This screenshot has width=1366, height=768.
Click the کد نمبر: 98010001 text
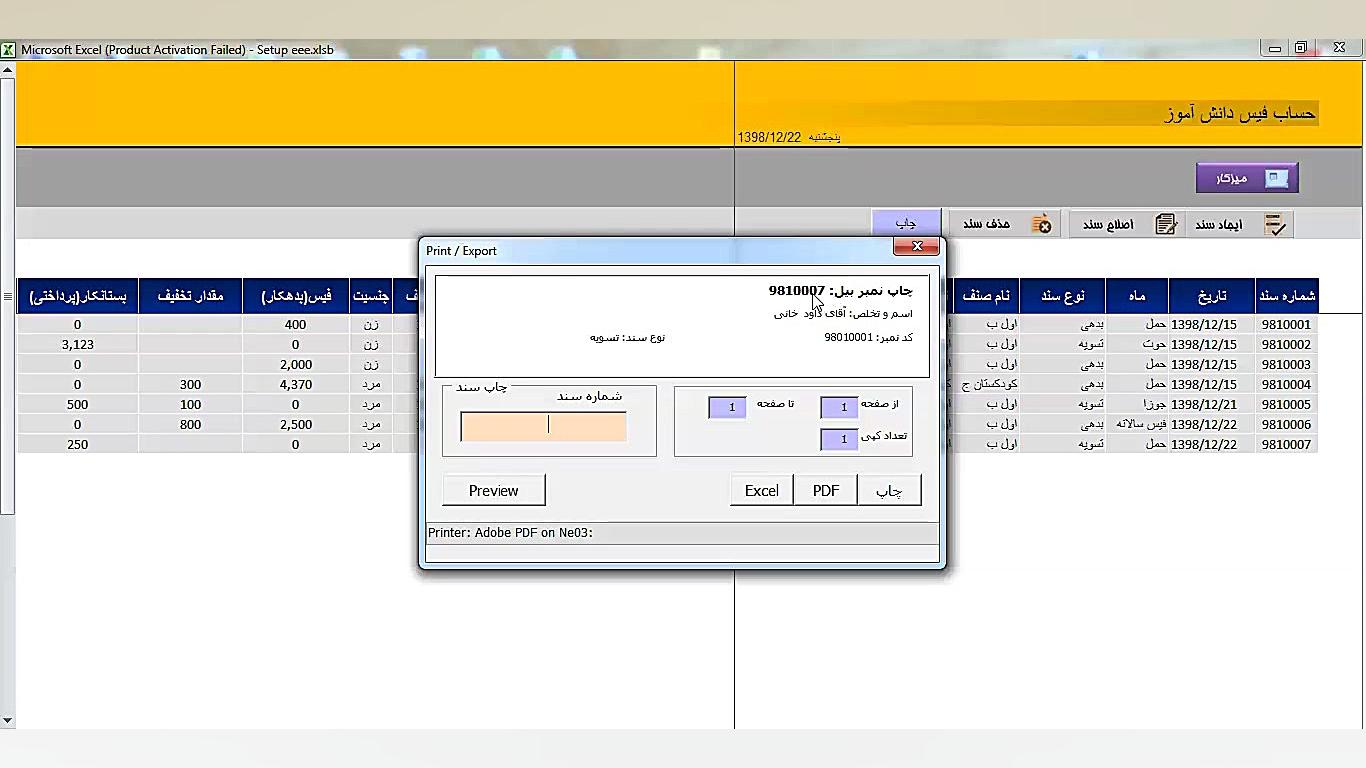click(x=868, y=337)
